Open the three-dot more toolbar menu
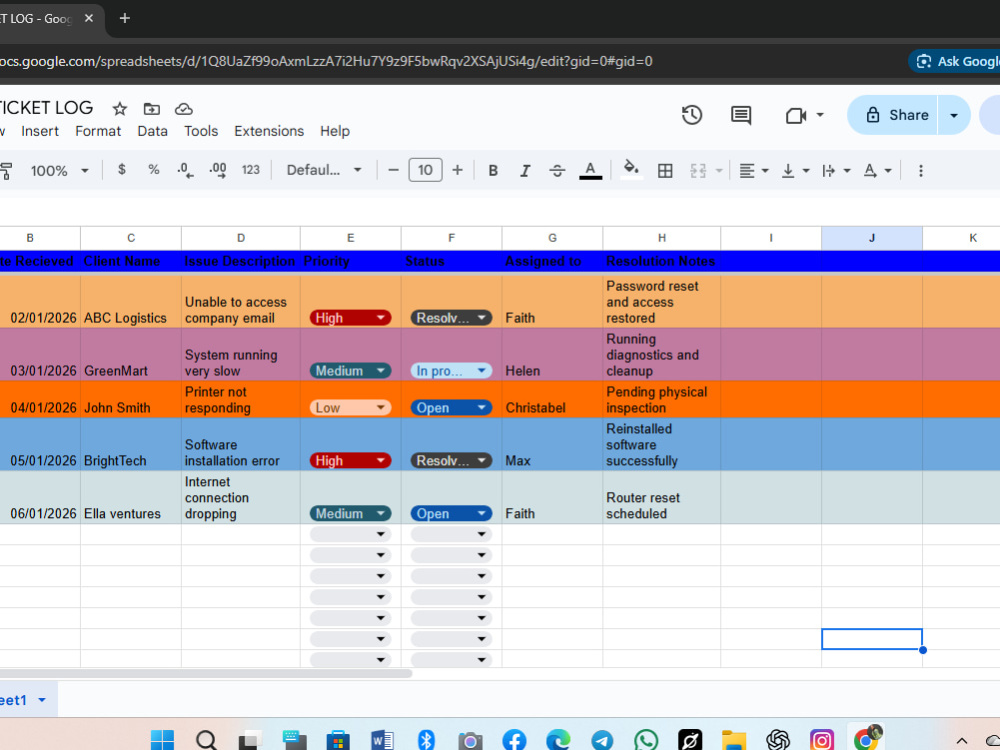The width and height of the screenshot is (1000, 750). click(x=920, y=170)
